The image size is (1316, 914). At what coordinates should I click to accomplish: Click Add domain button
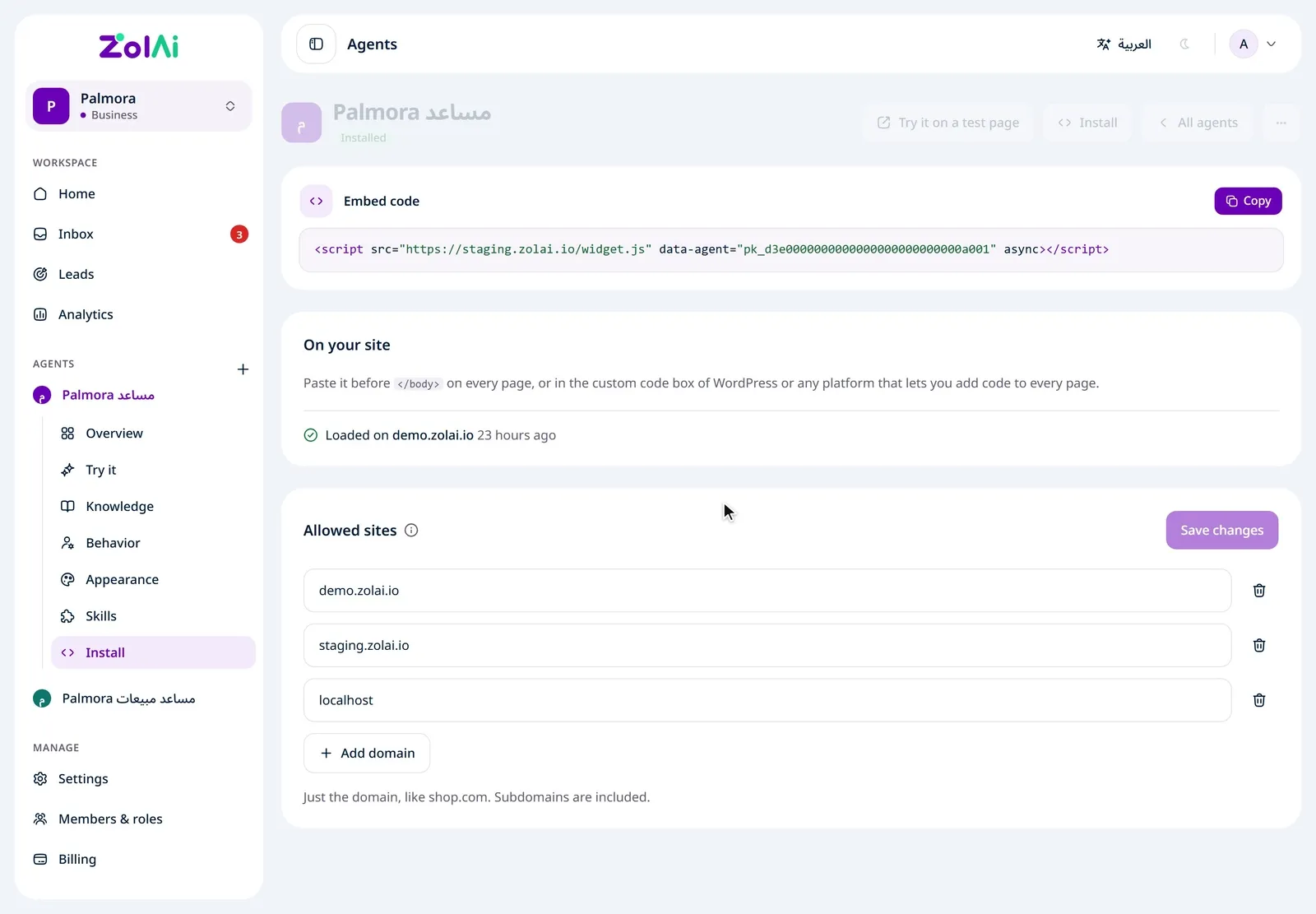coord(367,754)
